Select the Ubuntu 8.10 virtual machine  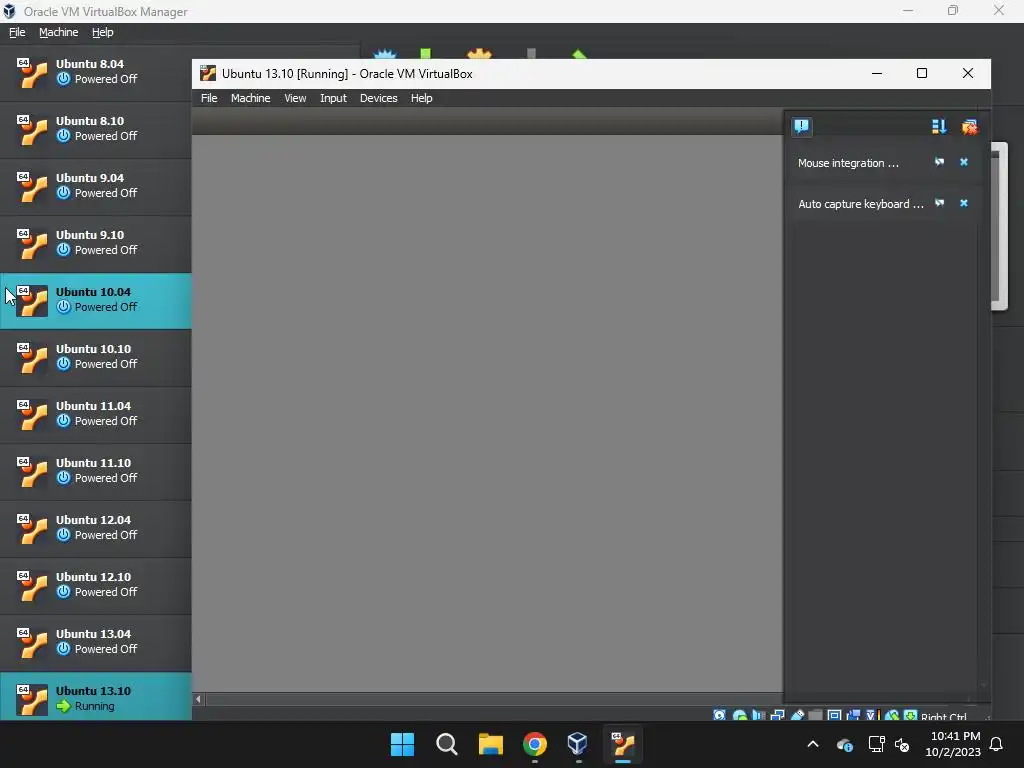pos(95,129)
